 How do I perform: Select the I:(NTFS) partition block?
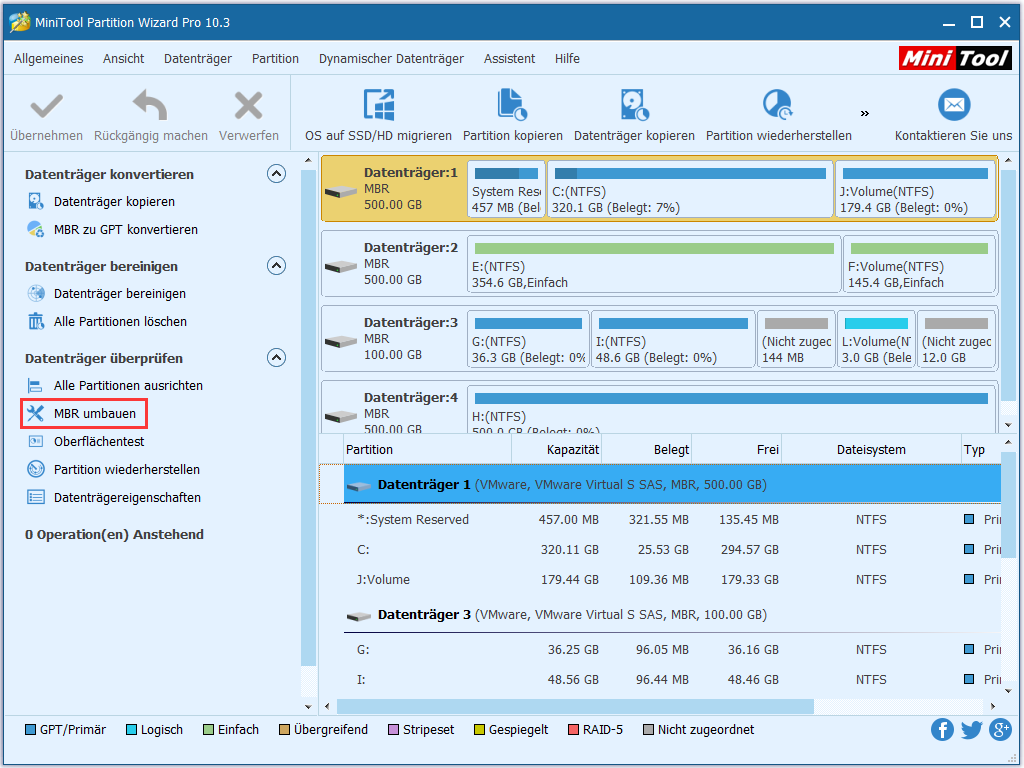[673, 340]
